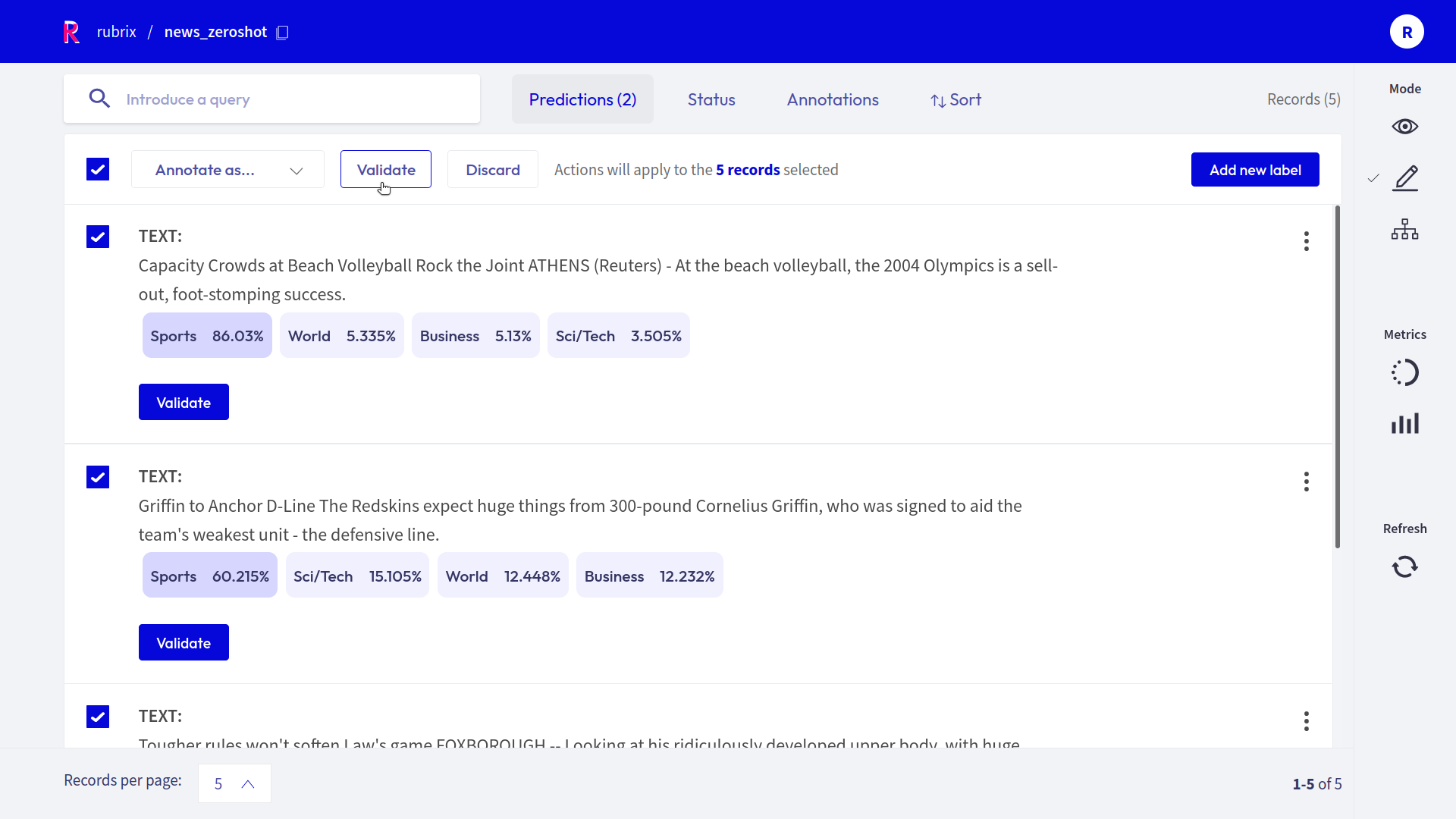Copy dataset name using clipboard icon
The width and height of the screenshot is (1456, 819).
tap(283, 33)
